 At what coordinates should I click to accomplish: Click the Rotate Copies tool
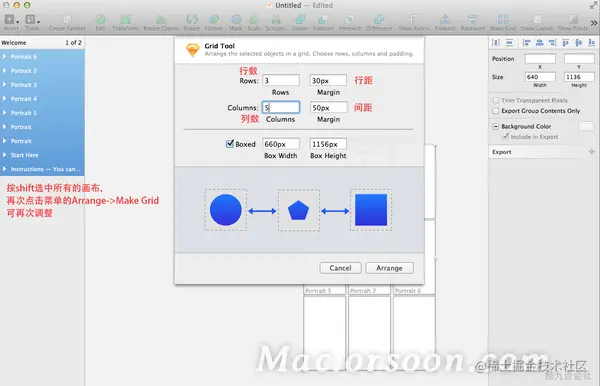click(161, 20)
